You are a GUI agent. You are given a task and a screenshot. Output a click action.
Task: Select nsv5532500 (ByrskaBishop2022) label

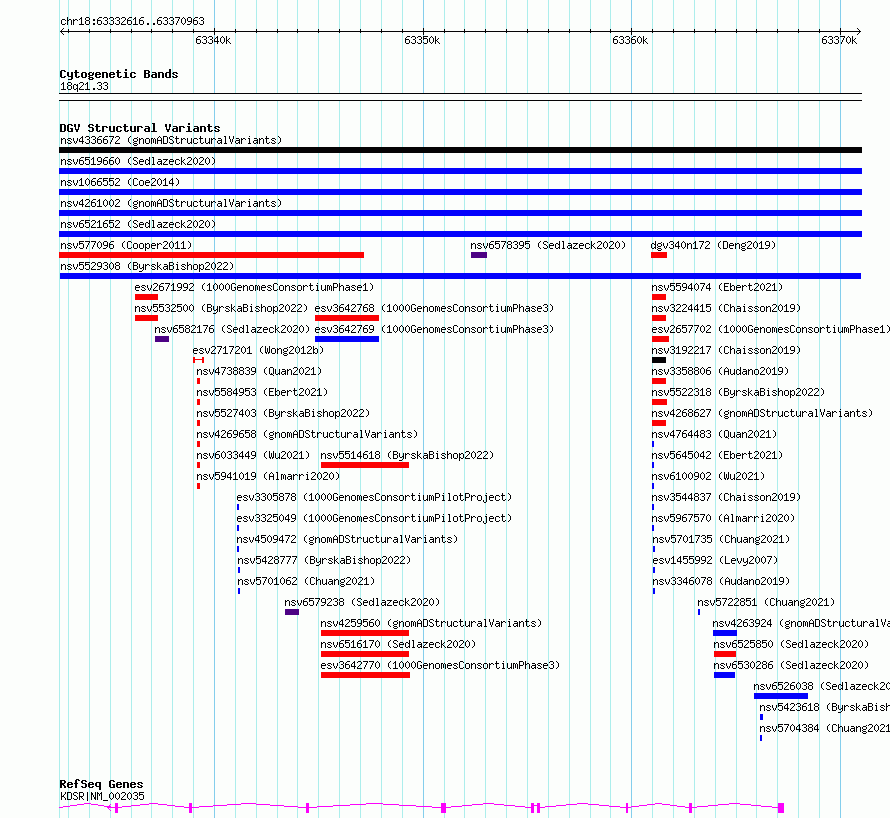(x=221, y=308)
